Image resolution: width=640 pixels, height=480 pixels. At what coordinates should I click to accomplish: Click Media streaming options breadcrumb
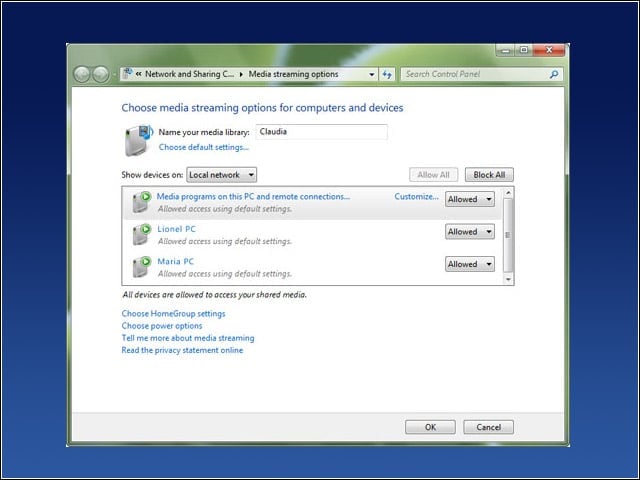coord(293,74)
